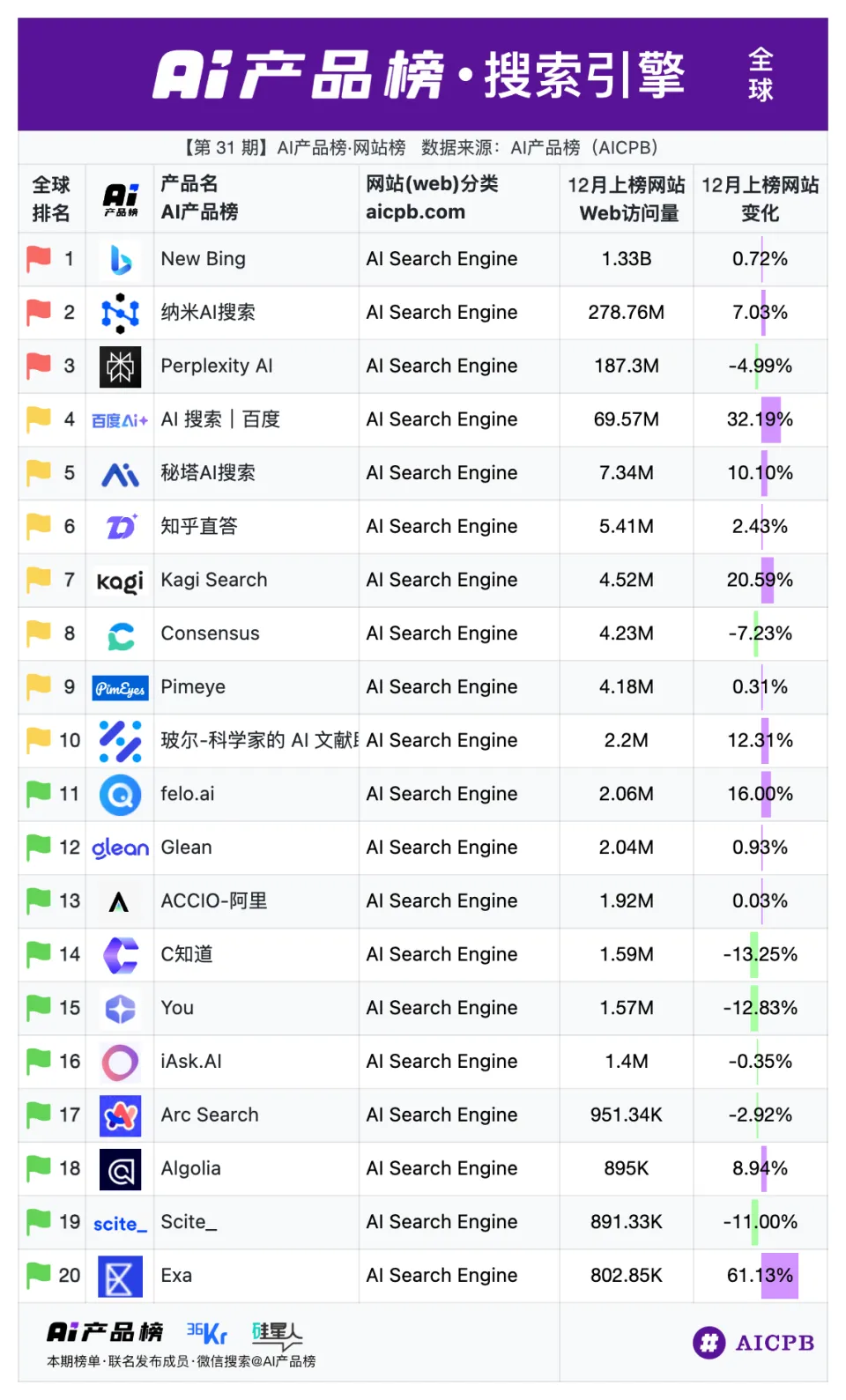Click the yellow flag for rank 4
The height and width of the screenshot is (1400, 846).
39,419
